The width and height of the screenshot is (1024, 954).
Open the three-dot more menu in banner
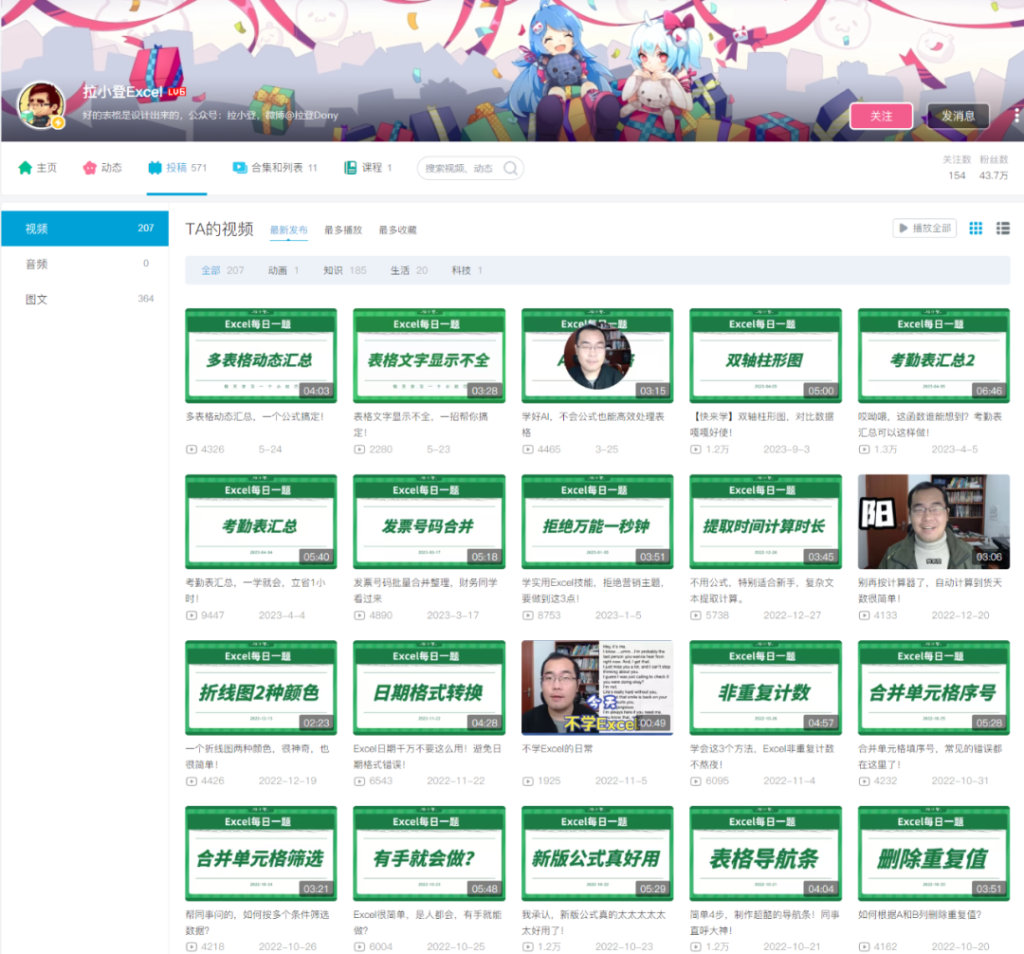pos(1016,116)
